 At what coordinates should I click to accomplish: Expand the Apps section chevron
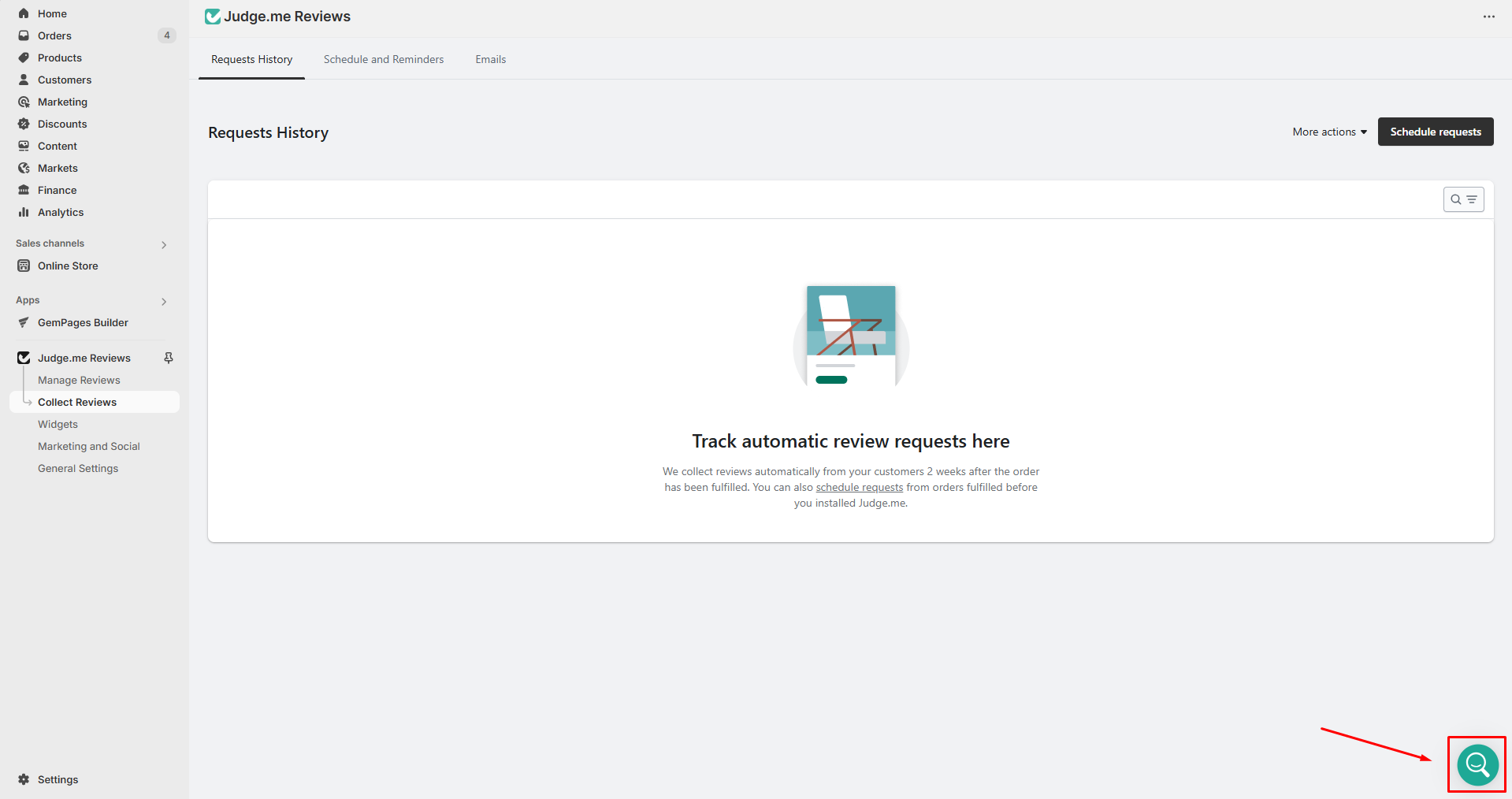tap(164, 301)
